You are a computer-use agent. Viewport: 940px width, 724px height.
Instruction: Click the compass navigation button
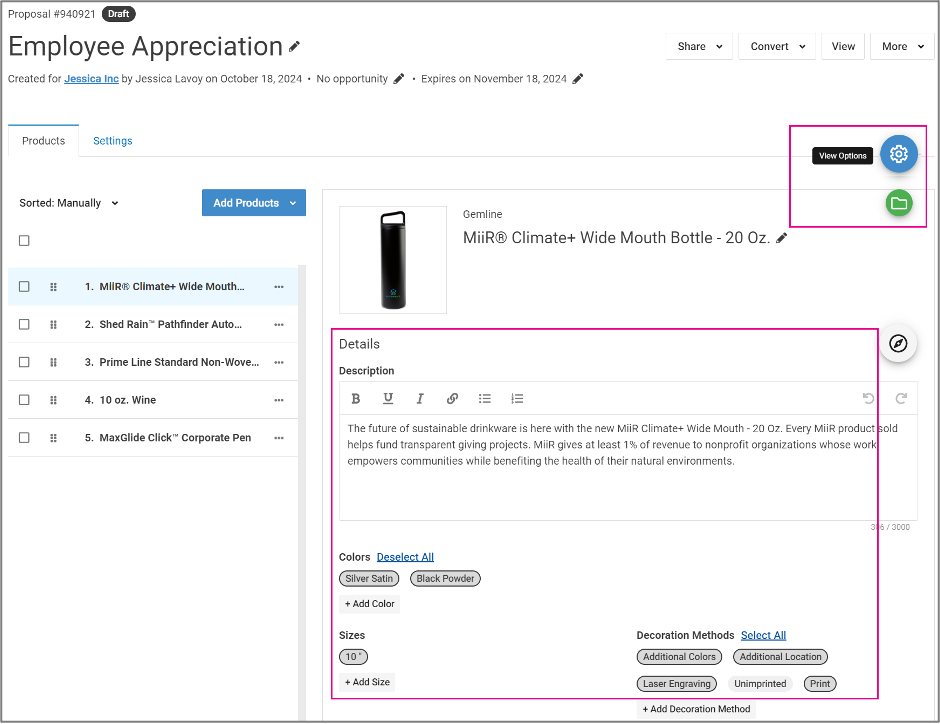pyautogui.click(x=897, y=343)
